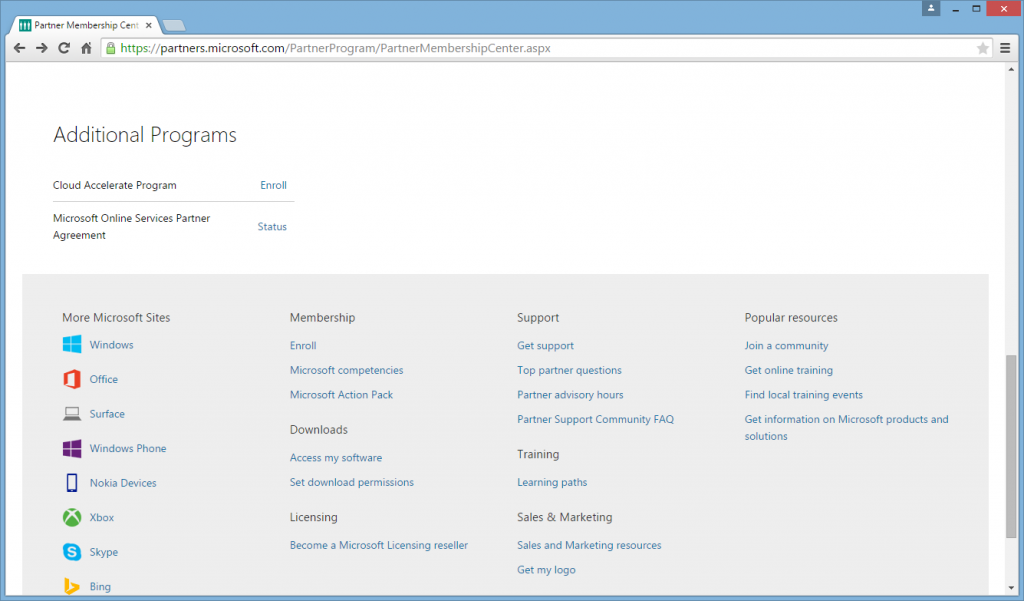The width and height of the screenshot is (1024, 601).
Task: Click the Skype logo icon
Action: tap(72, 552)
